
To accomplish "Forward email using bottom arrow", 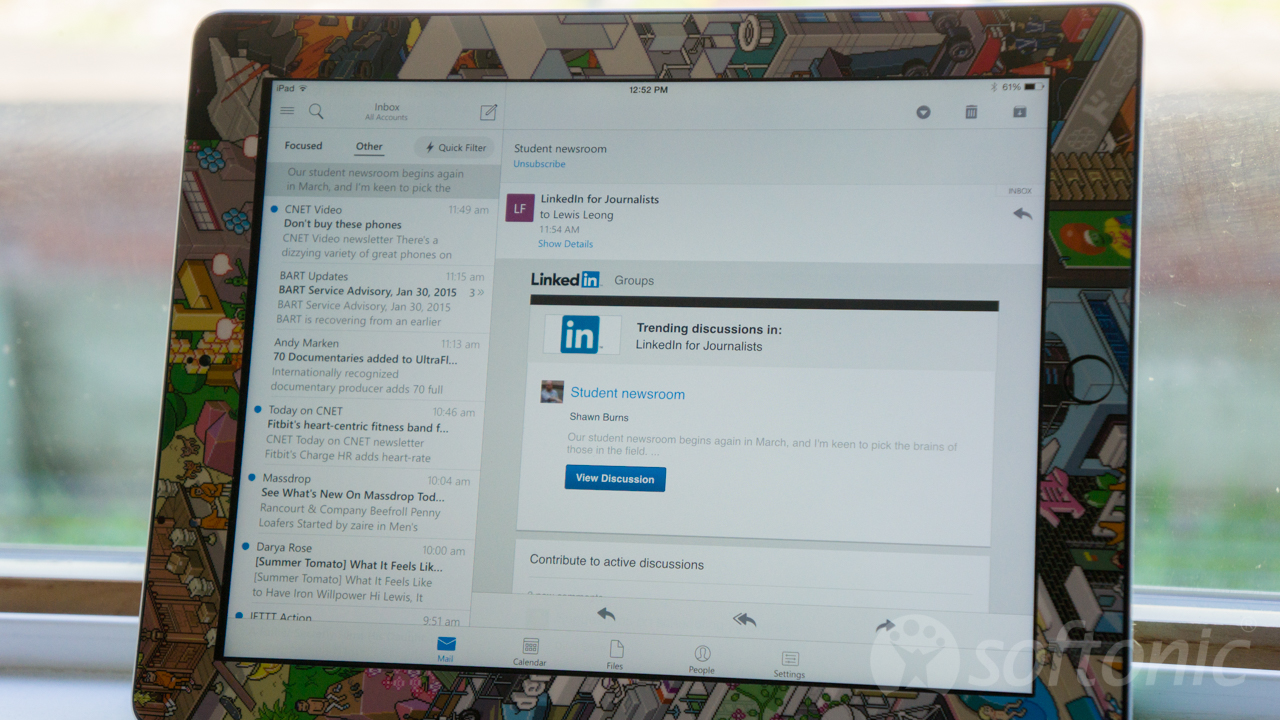I will tap(884, 626).
